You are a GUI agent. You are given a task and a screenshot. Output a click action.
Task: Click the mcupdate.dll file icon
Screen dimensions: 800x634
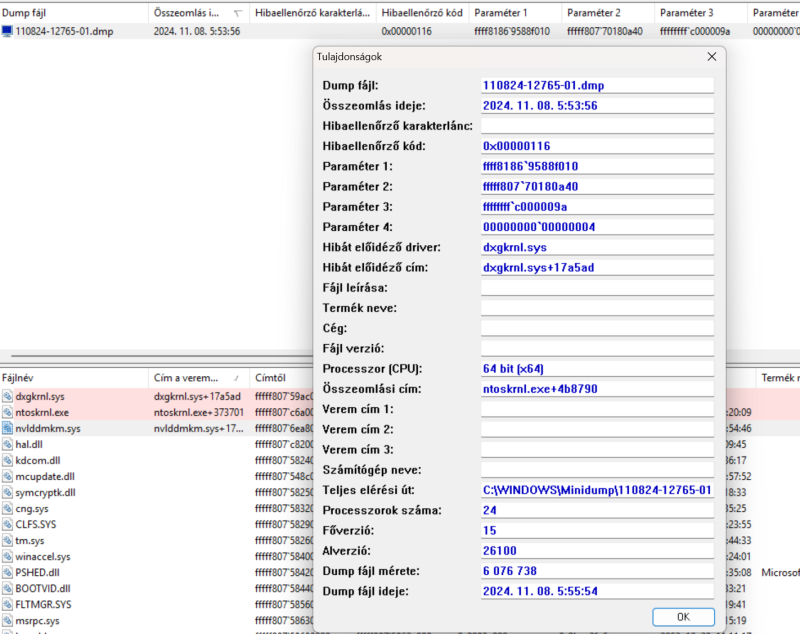[x=7, y=476]
